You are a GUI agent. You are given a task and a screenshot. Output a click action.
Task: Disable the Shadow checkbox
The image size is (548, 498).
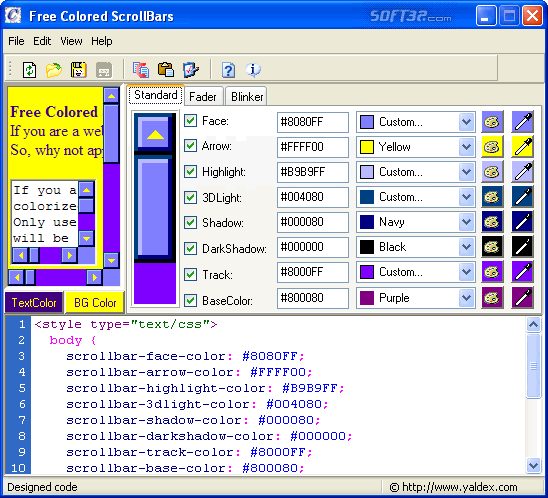(x=190, y=223)
